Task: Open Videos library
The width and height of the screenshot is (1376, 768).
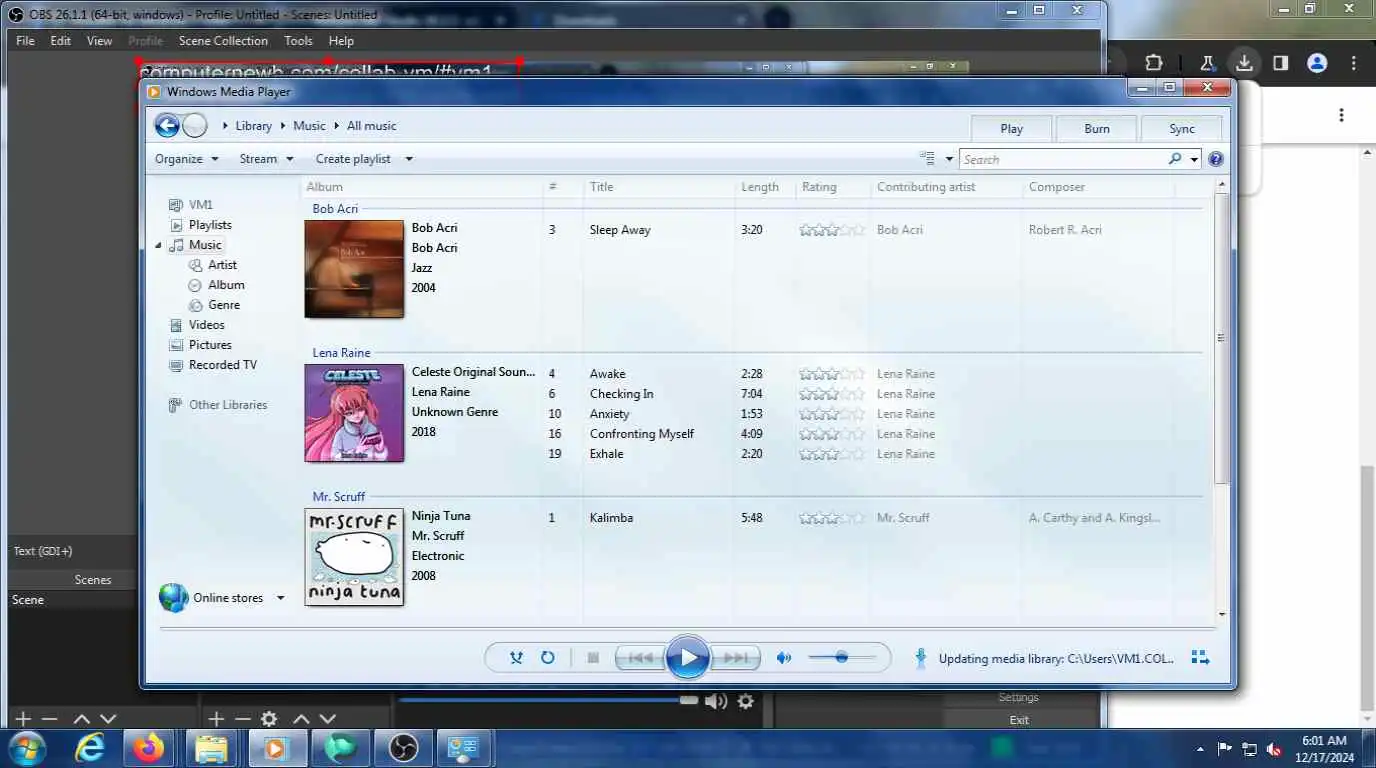Action: [x=206, y=325]
